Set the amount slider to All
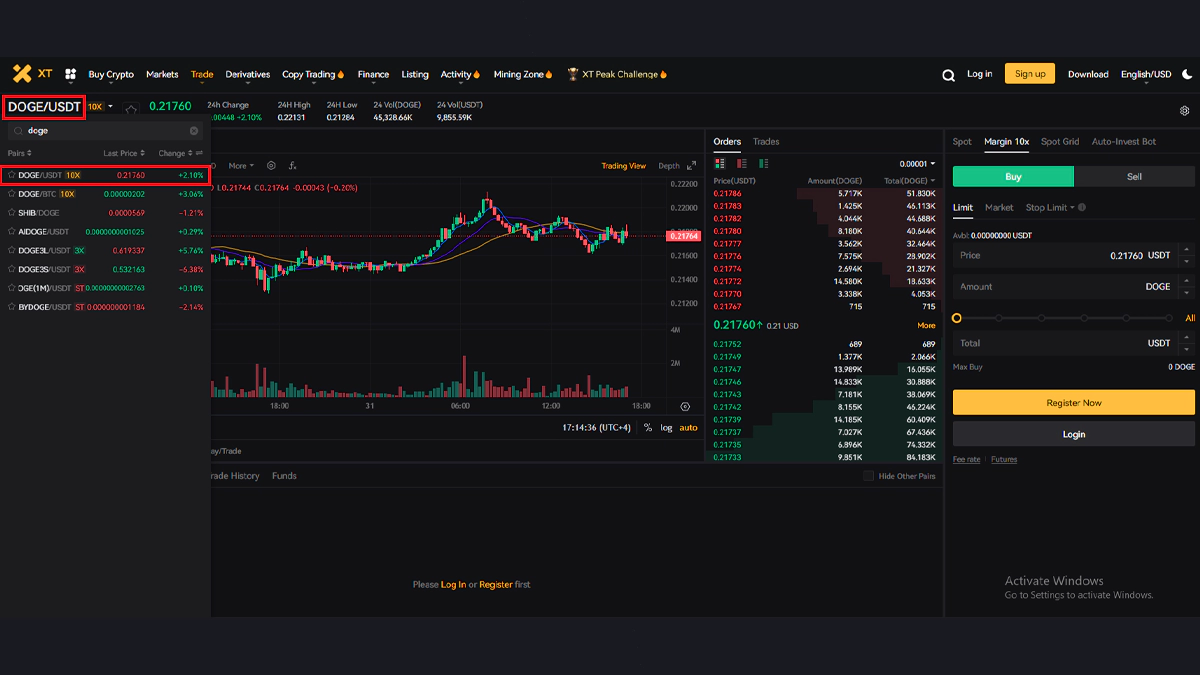Screen dimensions: 1200x675 tap(1190, 318)
